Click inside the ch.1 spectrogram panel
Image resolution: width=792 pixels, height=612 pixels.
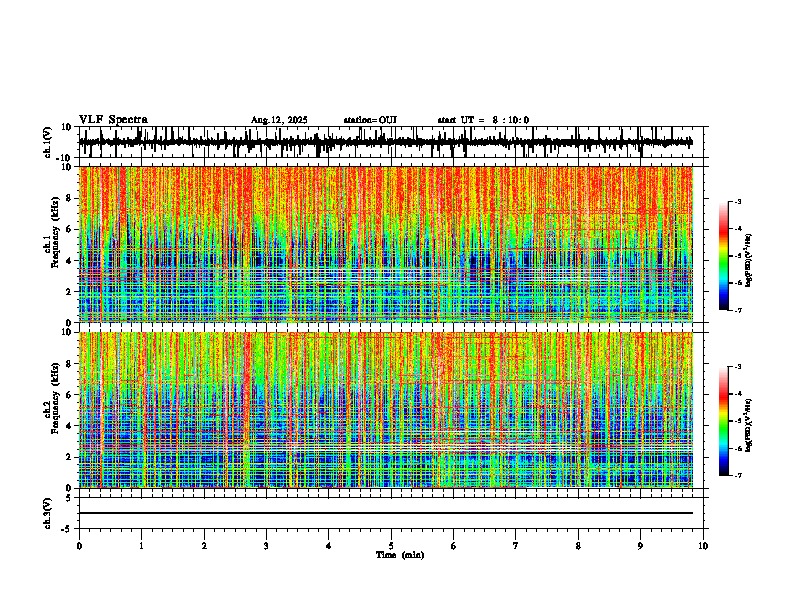pyautogui.click(x=390, y=244)
